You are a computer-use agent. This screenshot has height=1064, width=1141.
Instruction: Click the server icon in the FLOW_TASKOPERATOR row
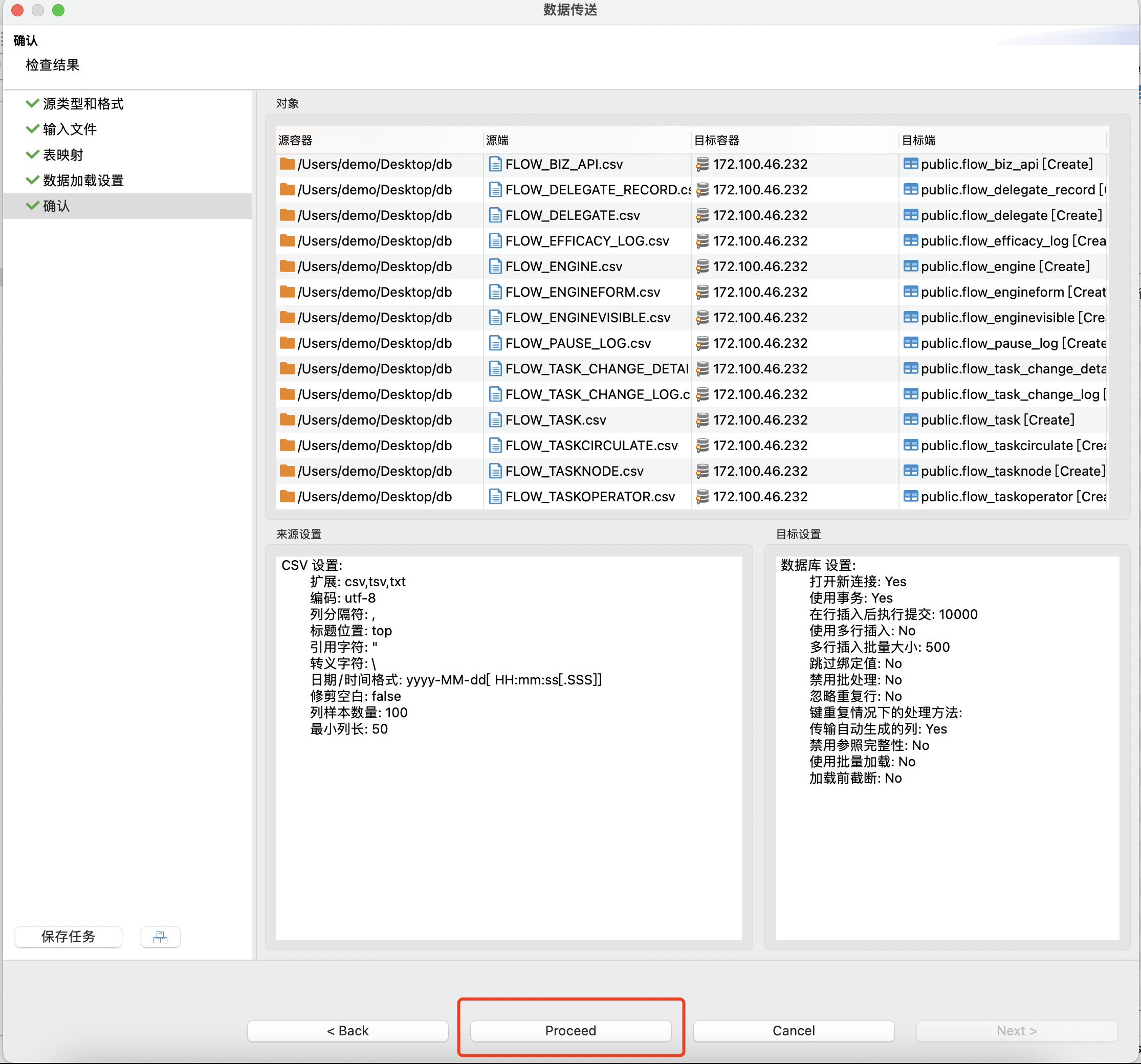pyautogui.click(x=702, y=497)
